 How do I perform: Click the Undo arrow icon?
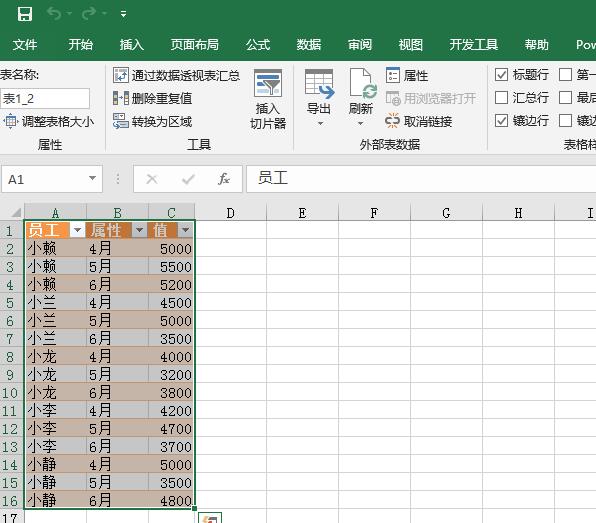click(54, 14)
